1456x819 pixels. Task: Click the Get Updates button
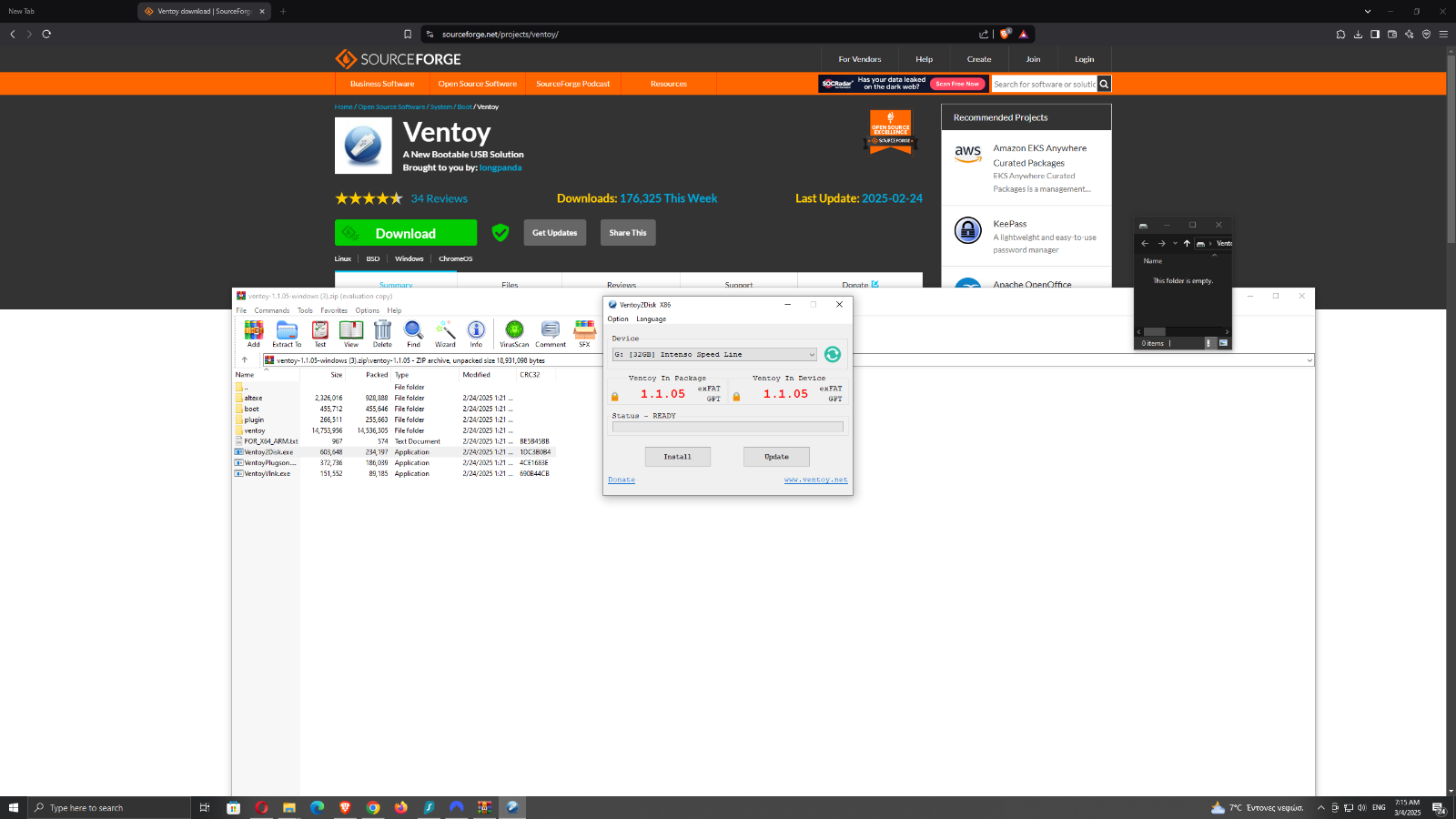tap(555, 233)
